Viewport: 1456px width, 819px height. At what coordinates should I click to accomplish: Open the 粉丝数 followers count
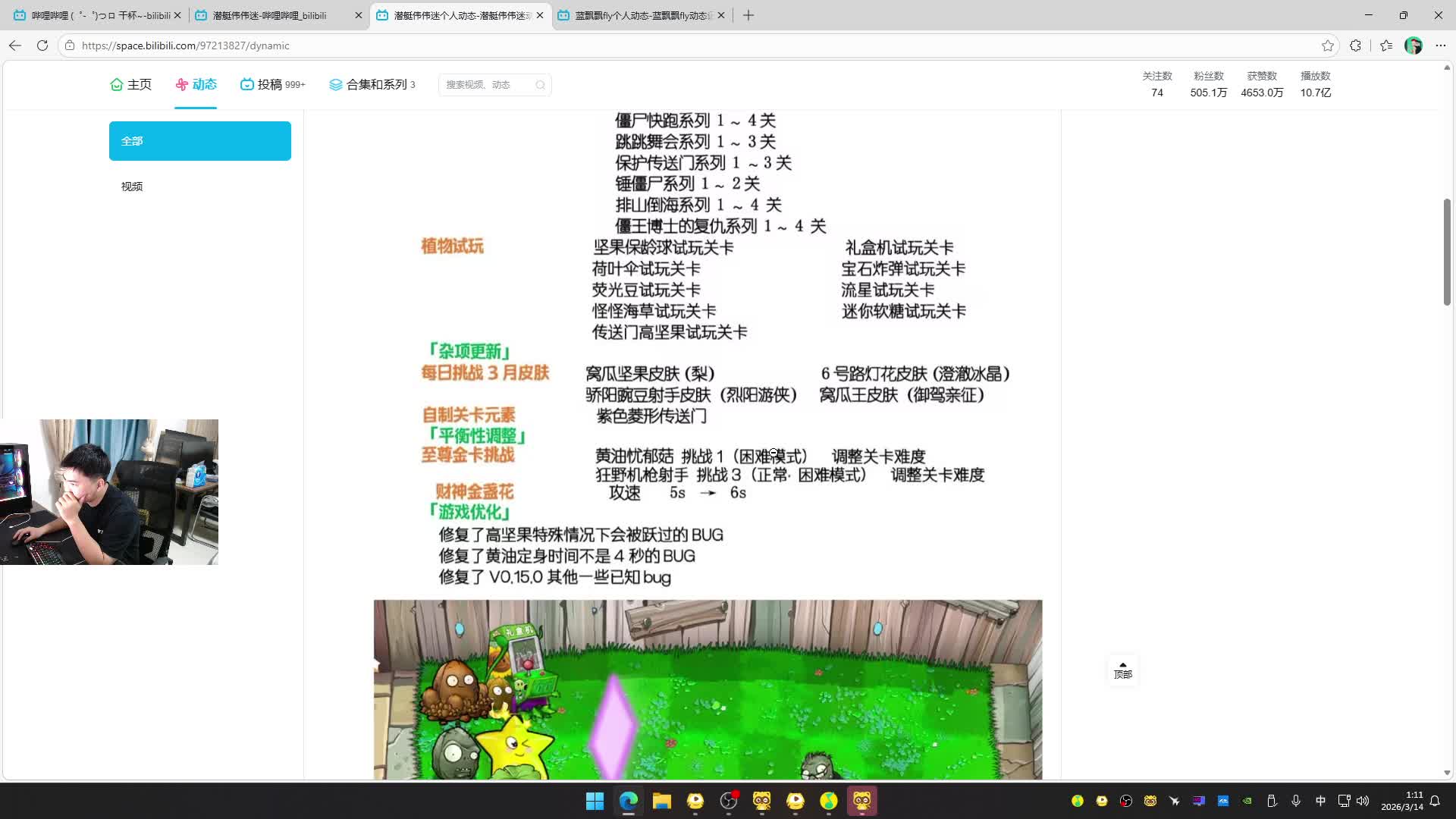(x=1208, y=84)
